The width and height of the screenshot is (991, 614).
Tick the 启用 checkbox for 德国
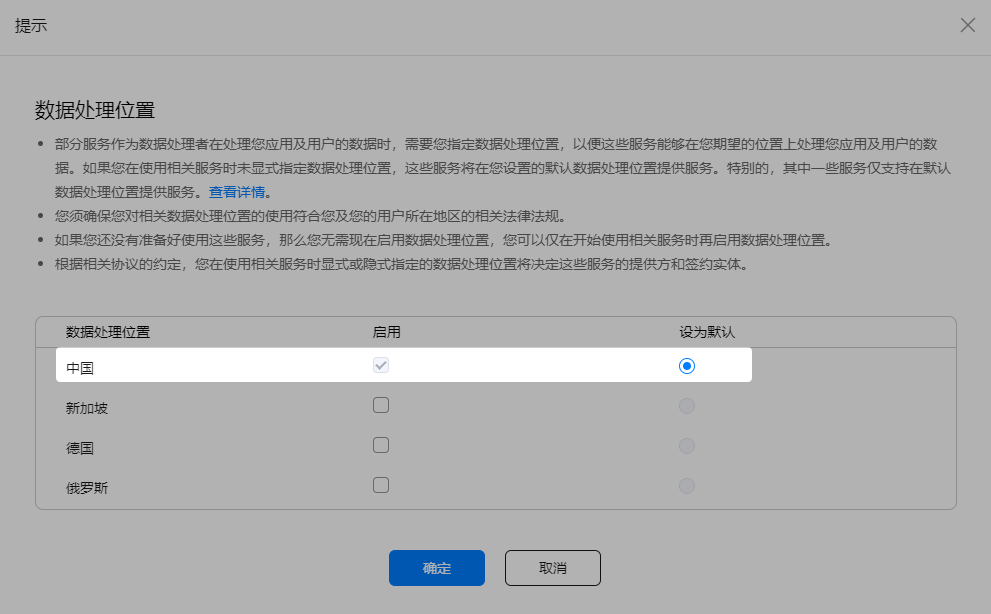[x=381, y=445]
